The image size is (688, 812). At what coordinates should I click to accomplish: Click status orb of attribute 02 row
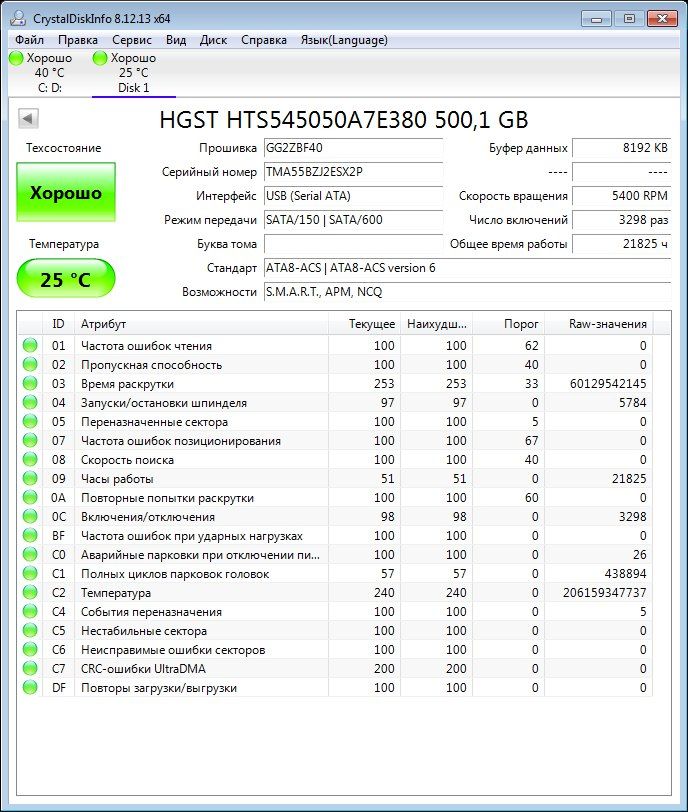tap(30, 364)
